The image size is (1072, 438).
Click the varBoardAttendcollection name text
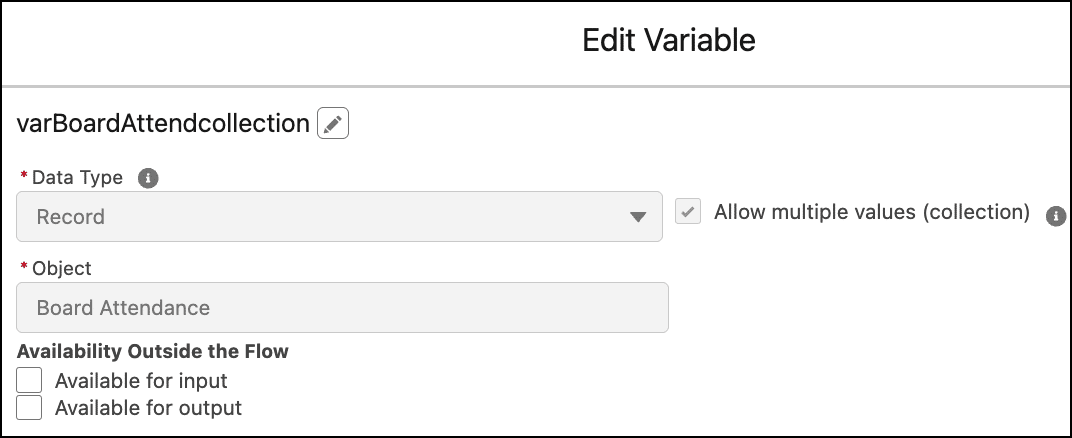pyautogui.click(x=163, y=124)
